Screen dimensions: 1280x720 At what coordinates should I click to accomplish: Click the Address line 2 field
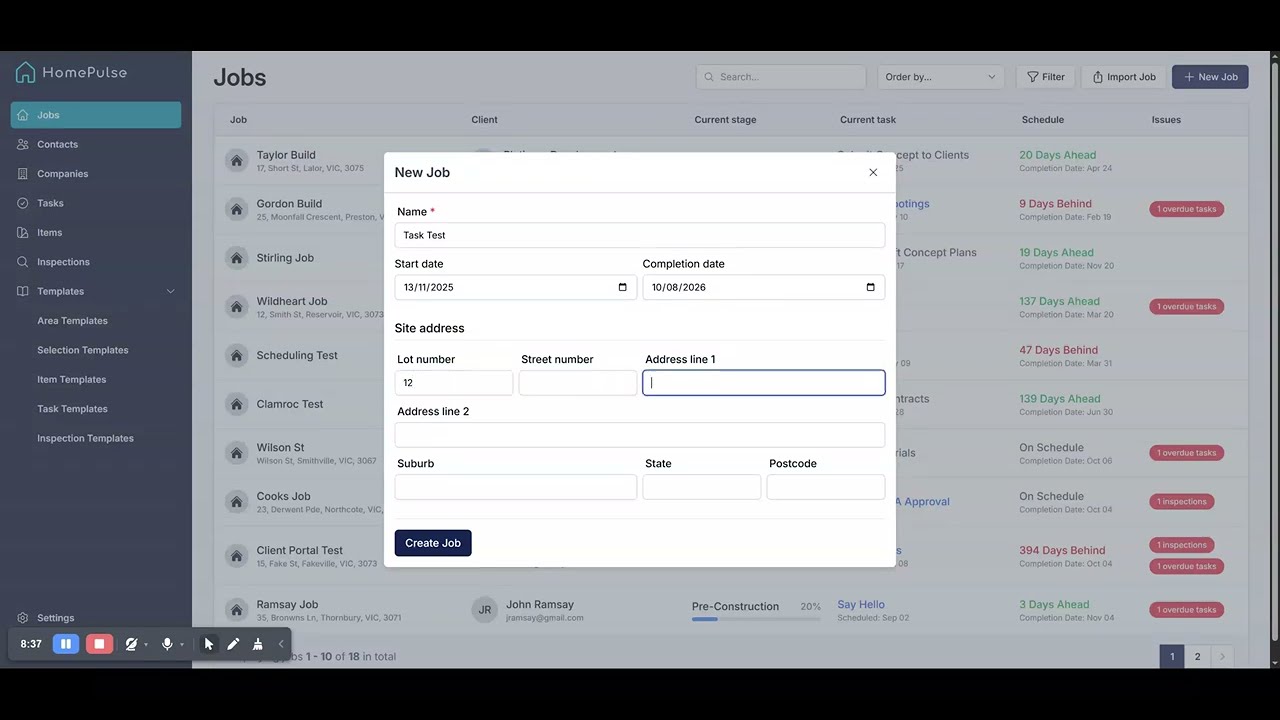[640, 435]
